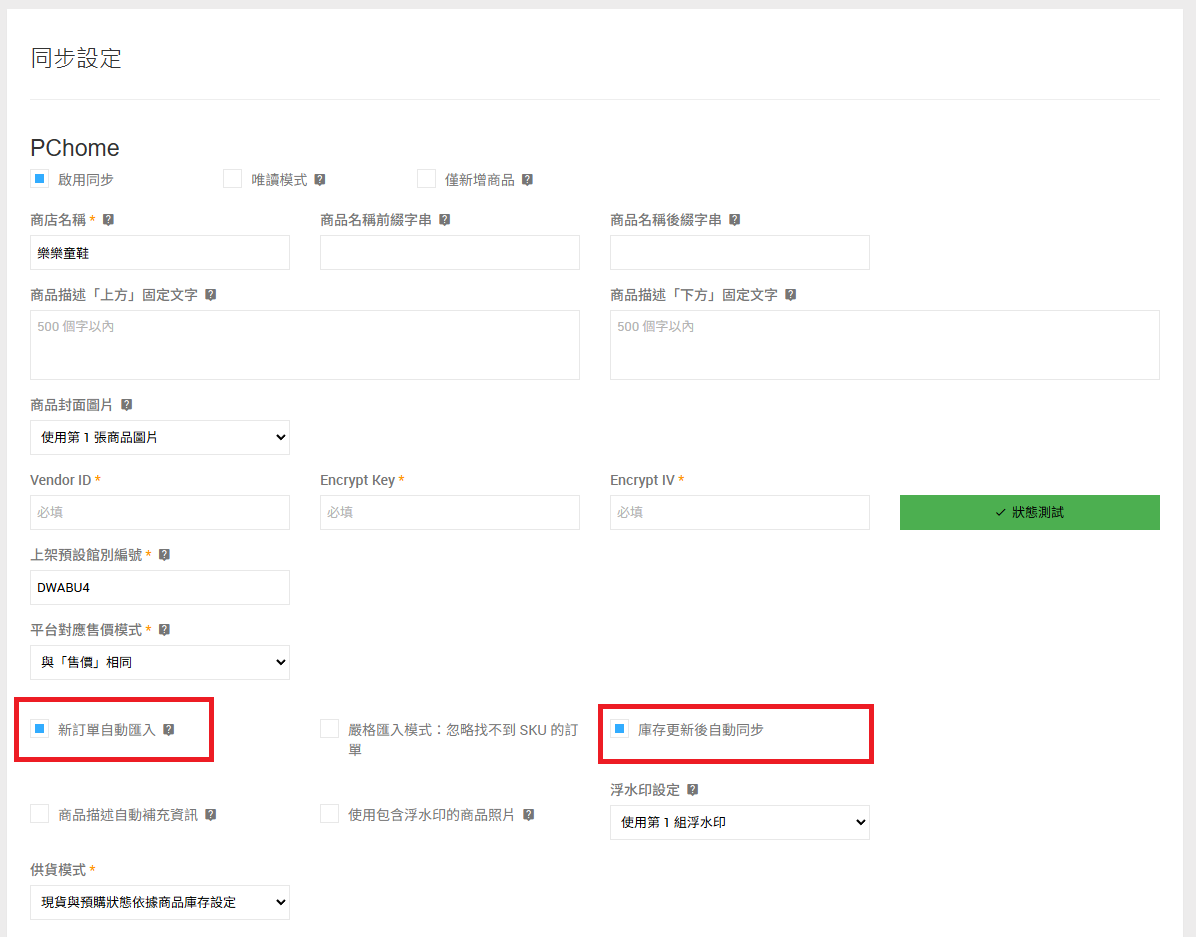The width and height of the screenshot is (1196, 937).
Task: Expand the 平台對應售價模式 dropdown
Action: (x=159, y=662)
